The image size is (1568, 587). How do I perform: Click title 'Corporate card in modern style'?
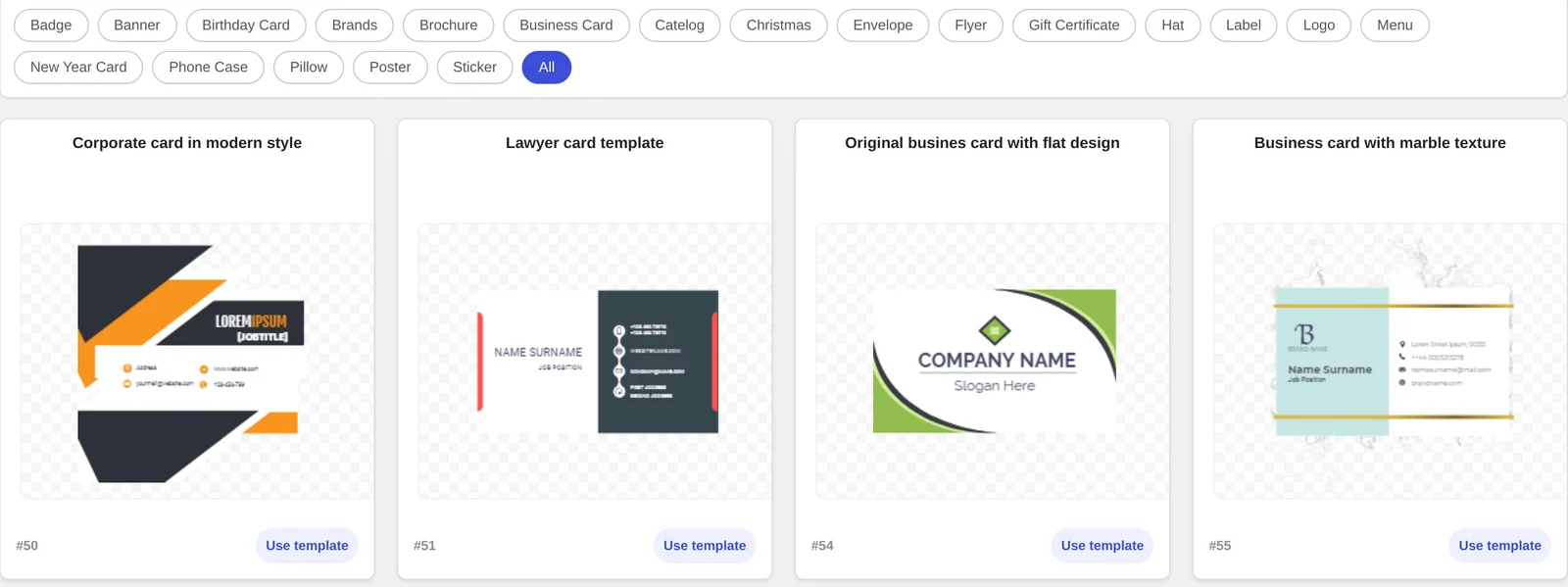(x=187, y=143)
